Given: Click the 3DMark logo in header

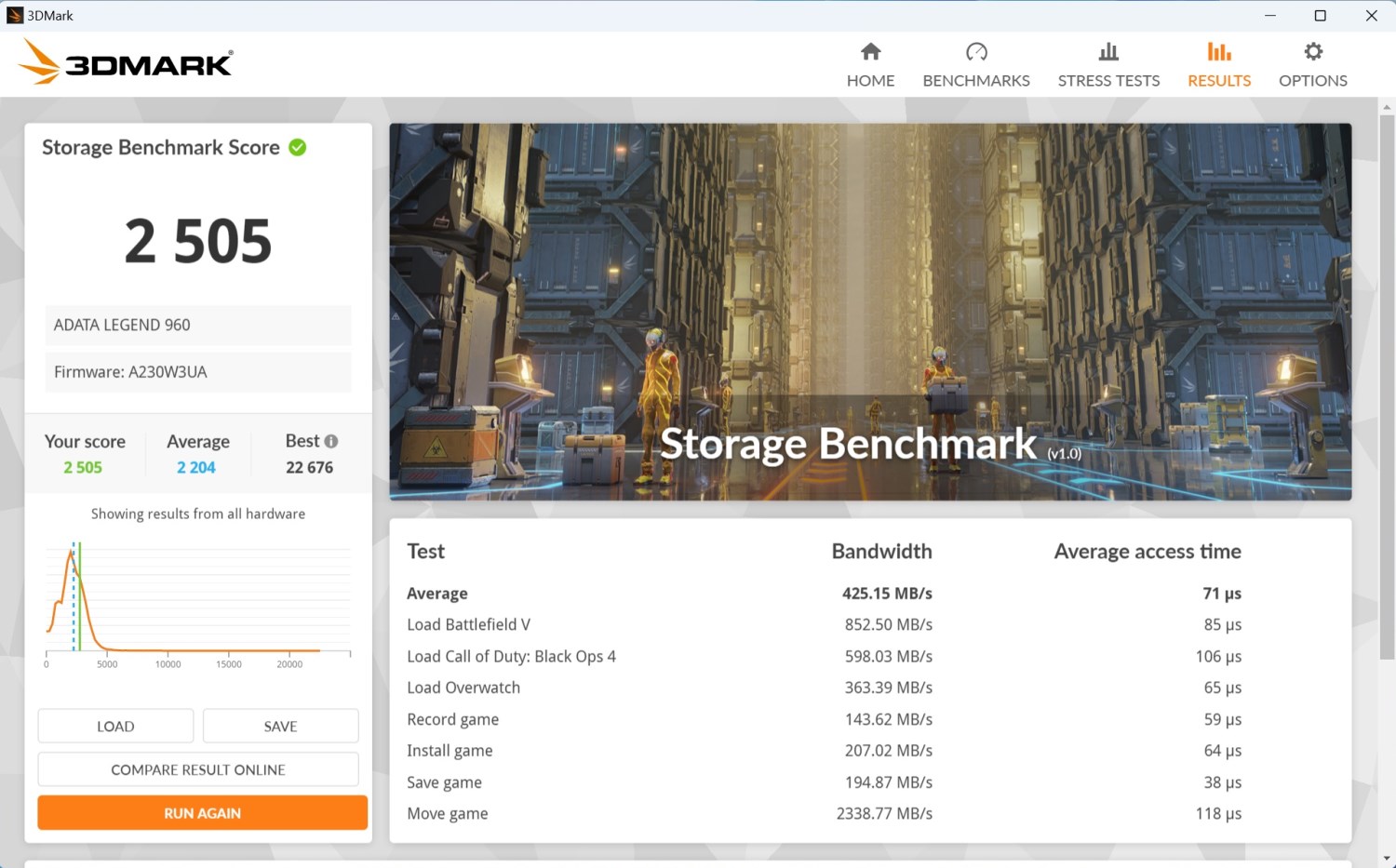Looking at the screenshot, I should [x=126, y=62].
